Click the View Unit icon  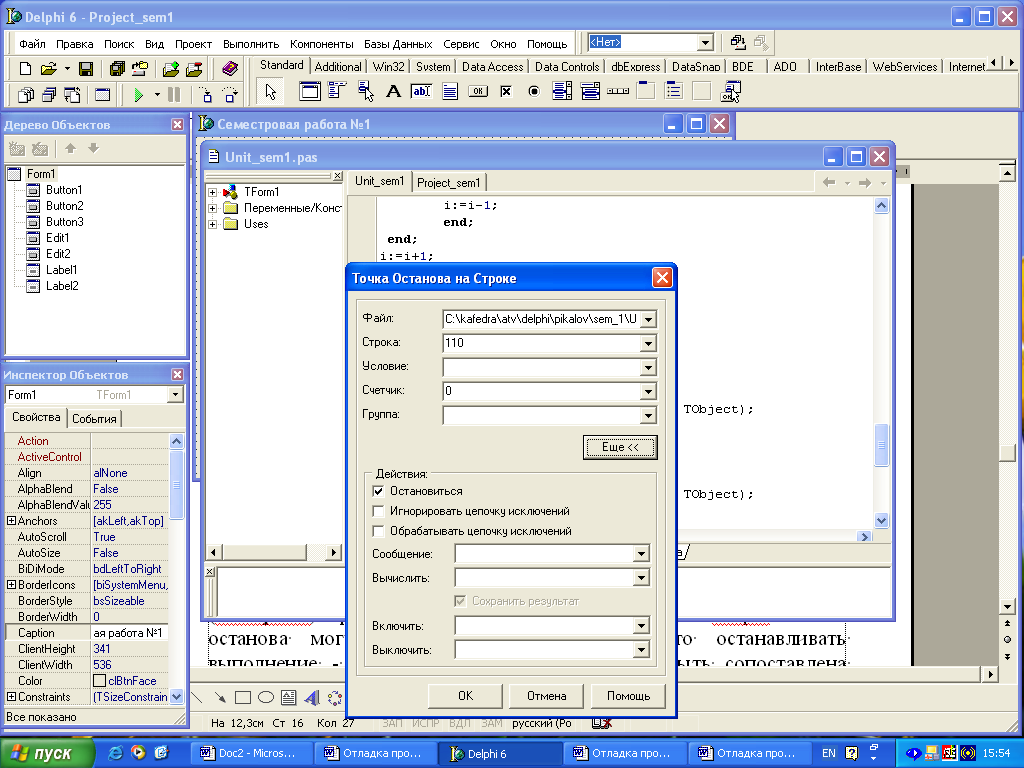pos(25,95)
